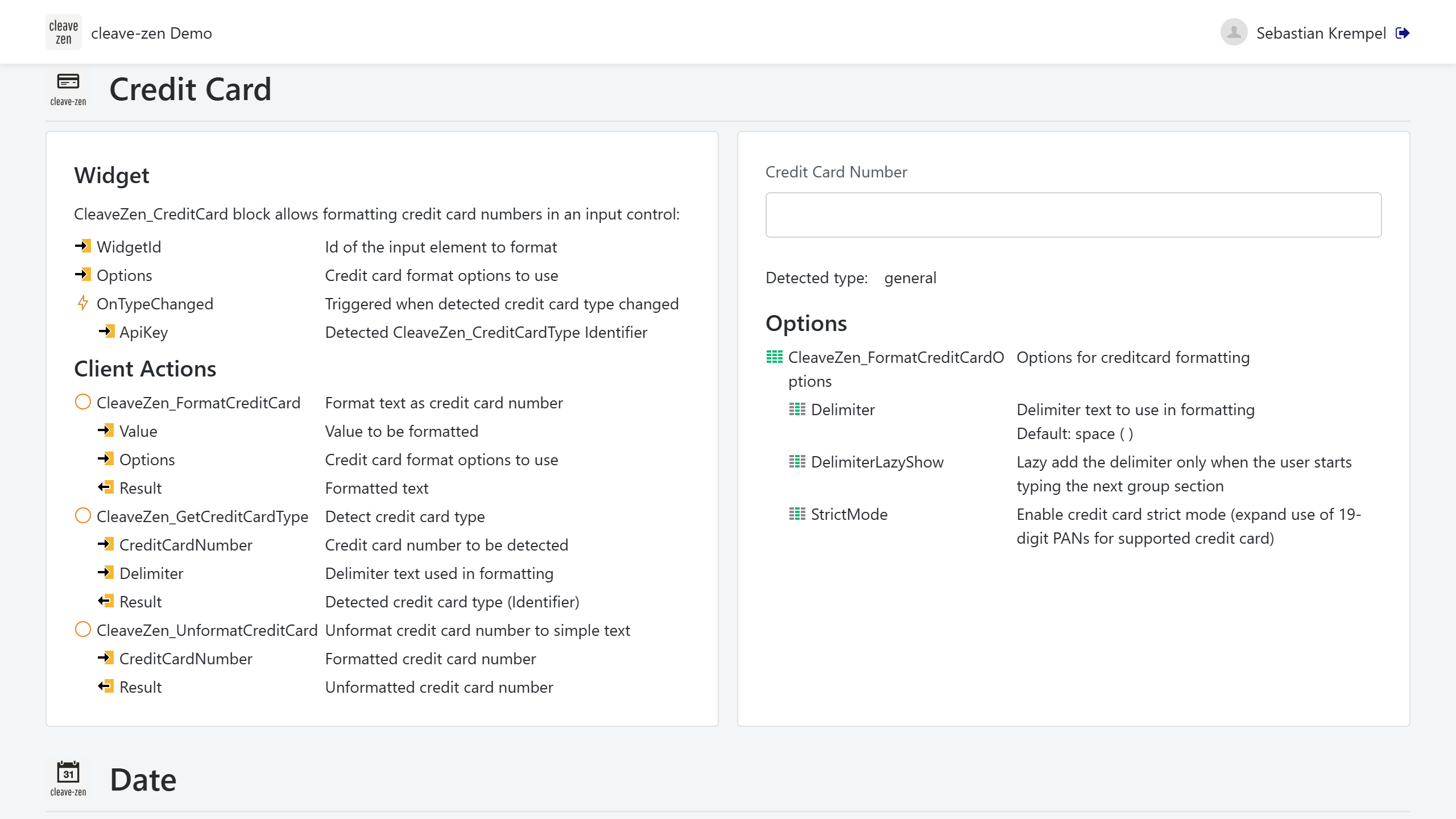1456x819 pixels.
Task: Click the grid icon next to DelimiterLazyShow
Action: click(797, 462)
